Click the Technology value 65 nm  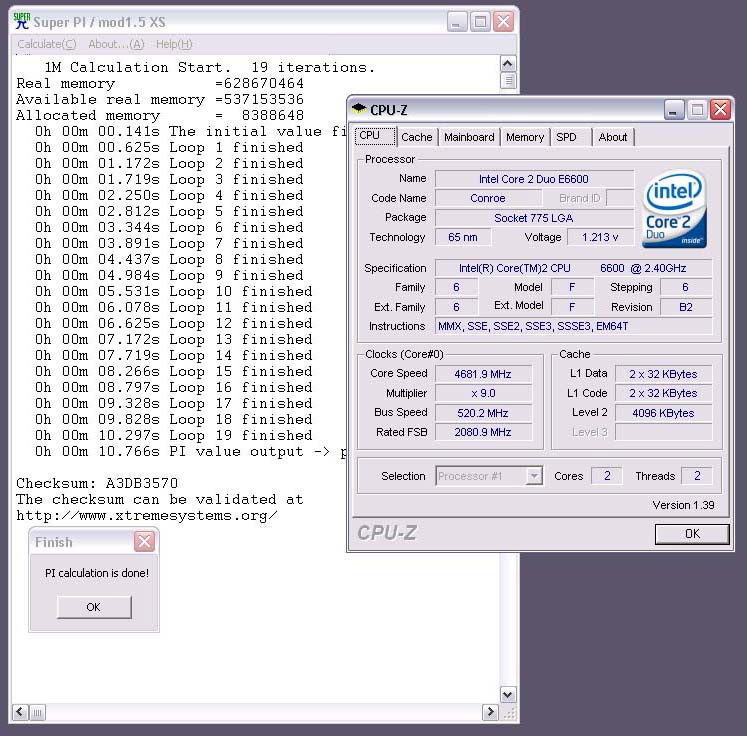click(463, 237)
